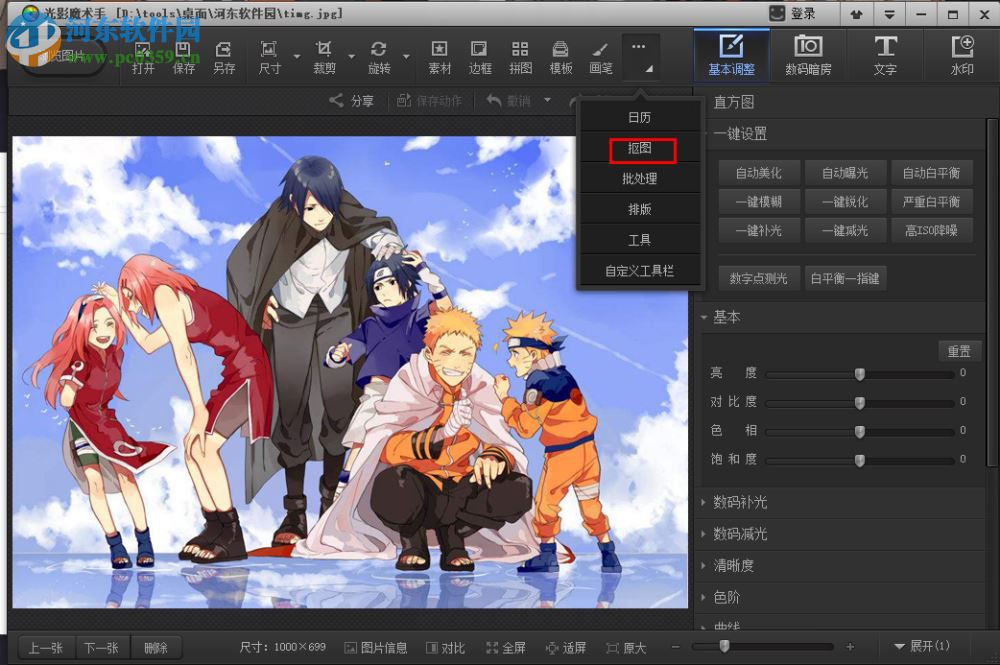The image size is (1000, 665).
Task: Toggle the 对比 (Compare) view
Action: pyautogui.click(x=445, y=648)
